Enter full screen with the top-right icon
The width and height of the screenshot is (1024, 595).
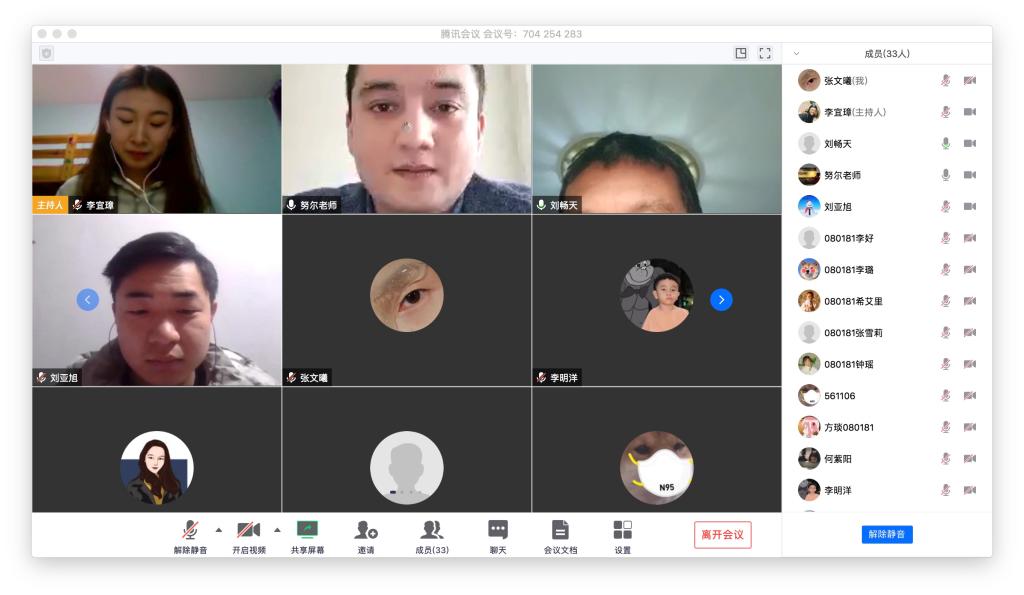(765, 53)
